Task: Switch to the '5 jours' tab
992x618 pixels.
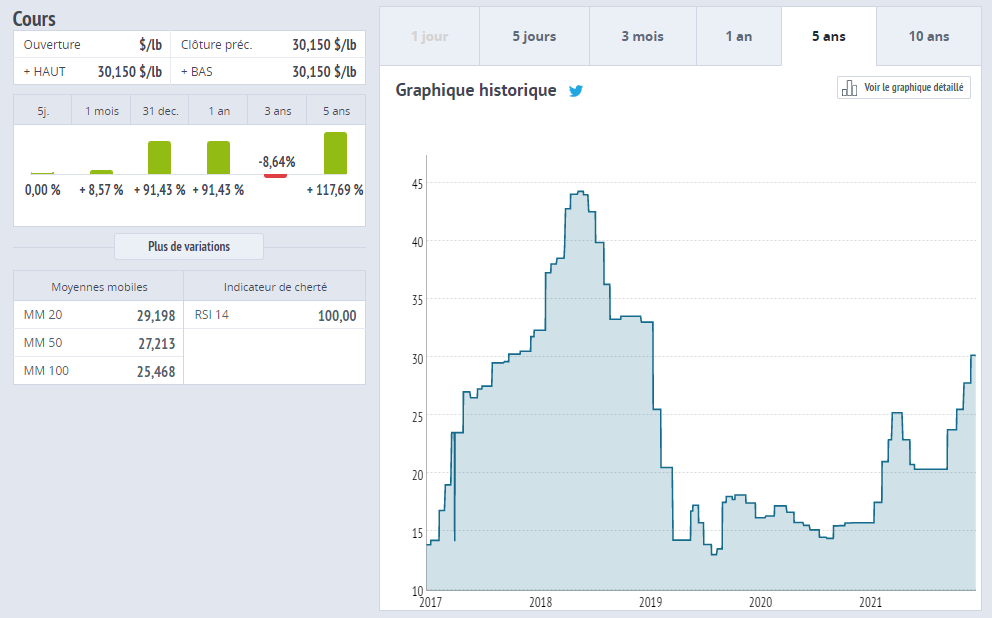Action: tap(534, 36)
